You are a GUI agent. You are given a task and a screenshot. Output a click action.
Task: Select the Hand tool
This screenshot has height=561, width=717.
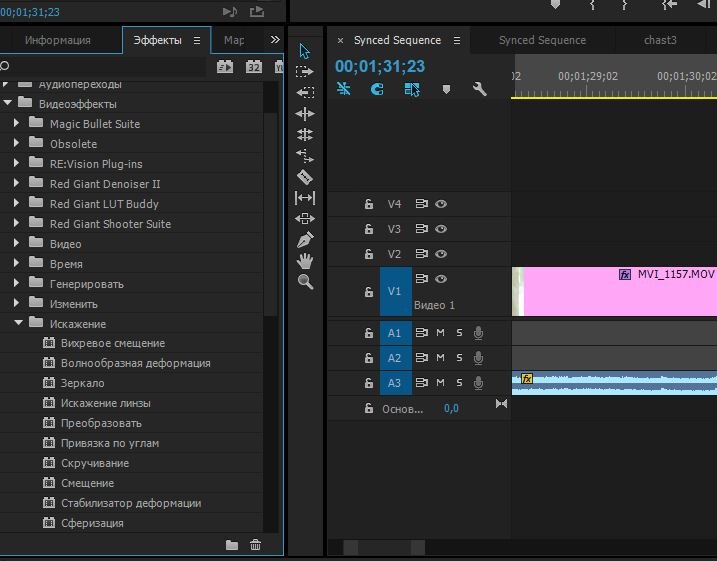tap(305, 261)
